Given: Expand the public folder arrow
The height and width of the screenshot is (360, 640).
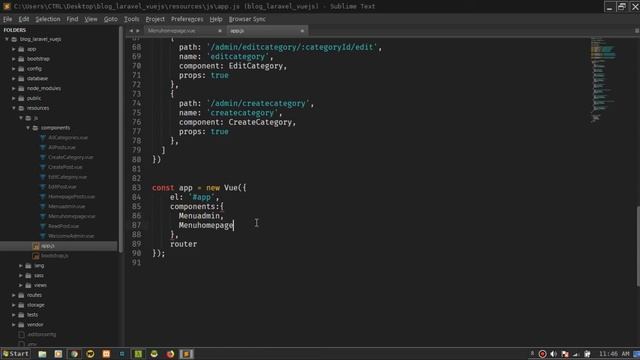Looking at the screenshot, I should [x=13, y=98].
